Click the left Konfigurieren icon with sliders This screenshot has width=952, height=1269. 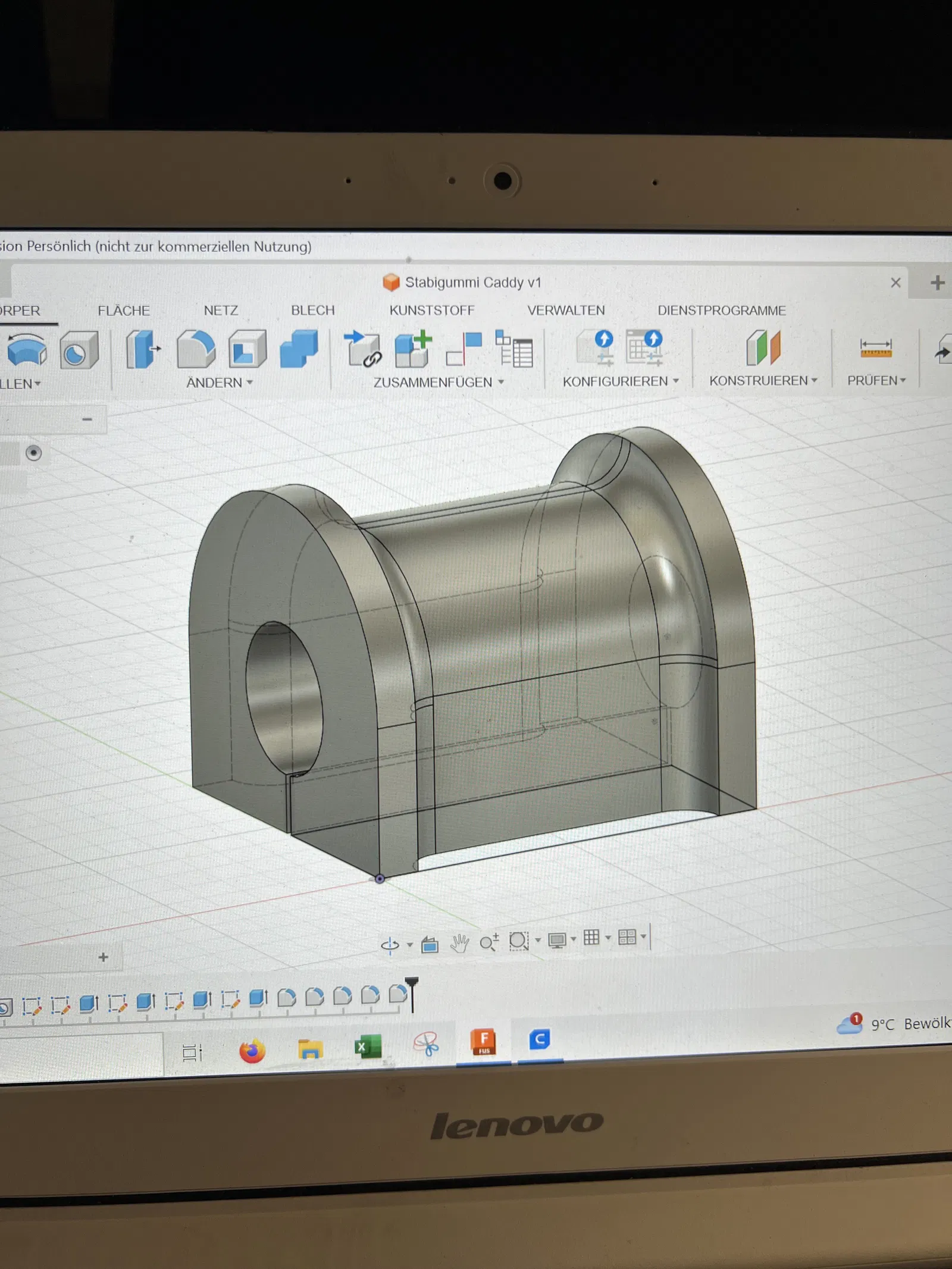(596, 347)
